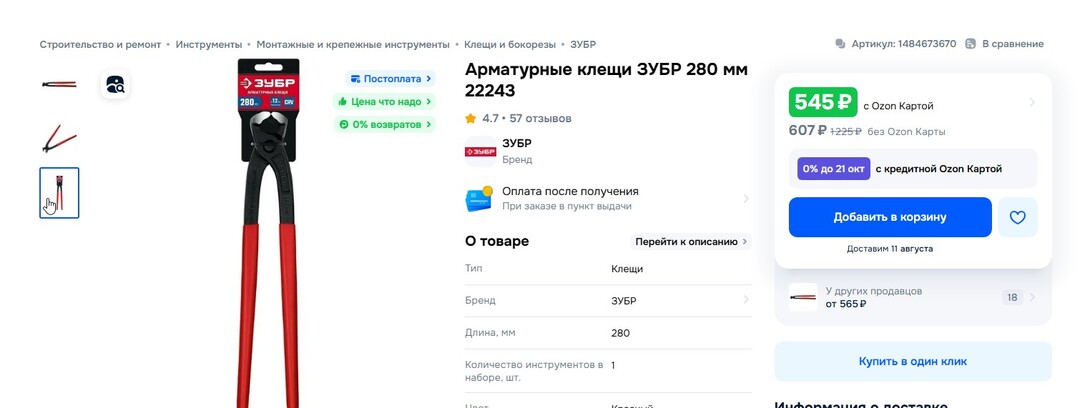Viewport: 1090px width, 408px height.
Task: Go to the Клещи и бокорезы breadcrumb
Action: coord(509,44)
